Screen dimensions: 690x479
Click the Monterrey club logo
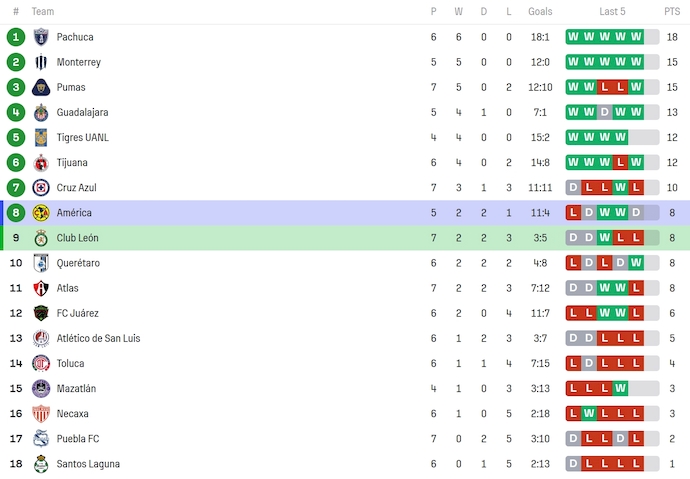(41, 62)
